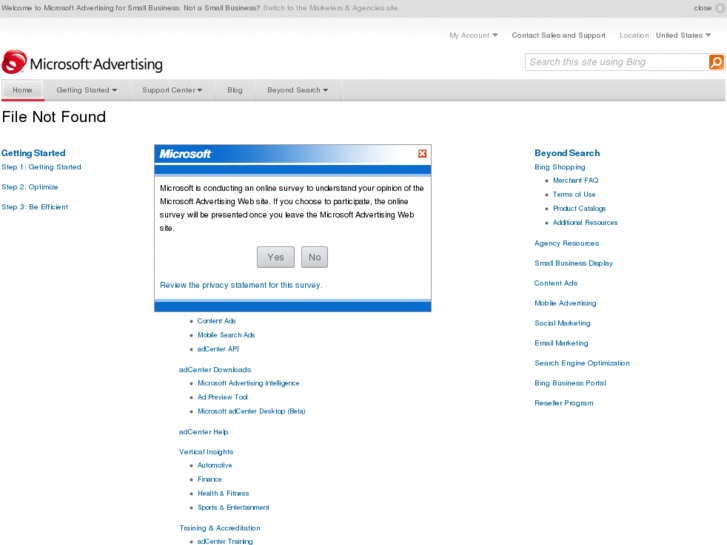
Task: Open Product Catalogs link
Action: point(579,209)
